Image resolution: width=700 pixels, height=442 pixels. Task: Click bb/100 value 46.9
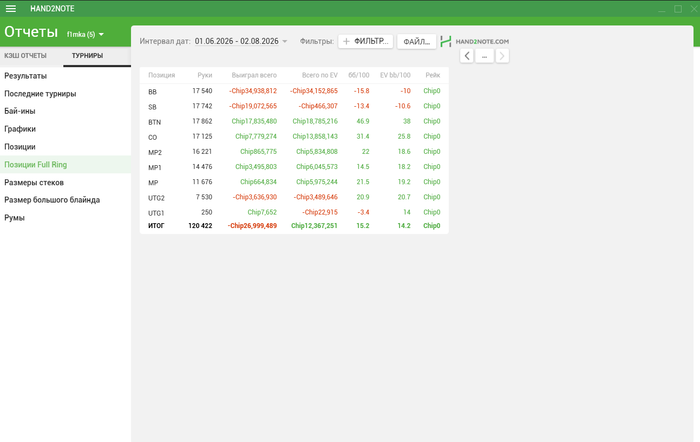pos(363,121)
